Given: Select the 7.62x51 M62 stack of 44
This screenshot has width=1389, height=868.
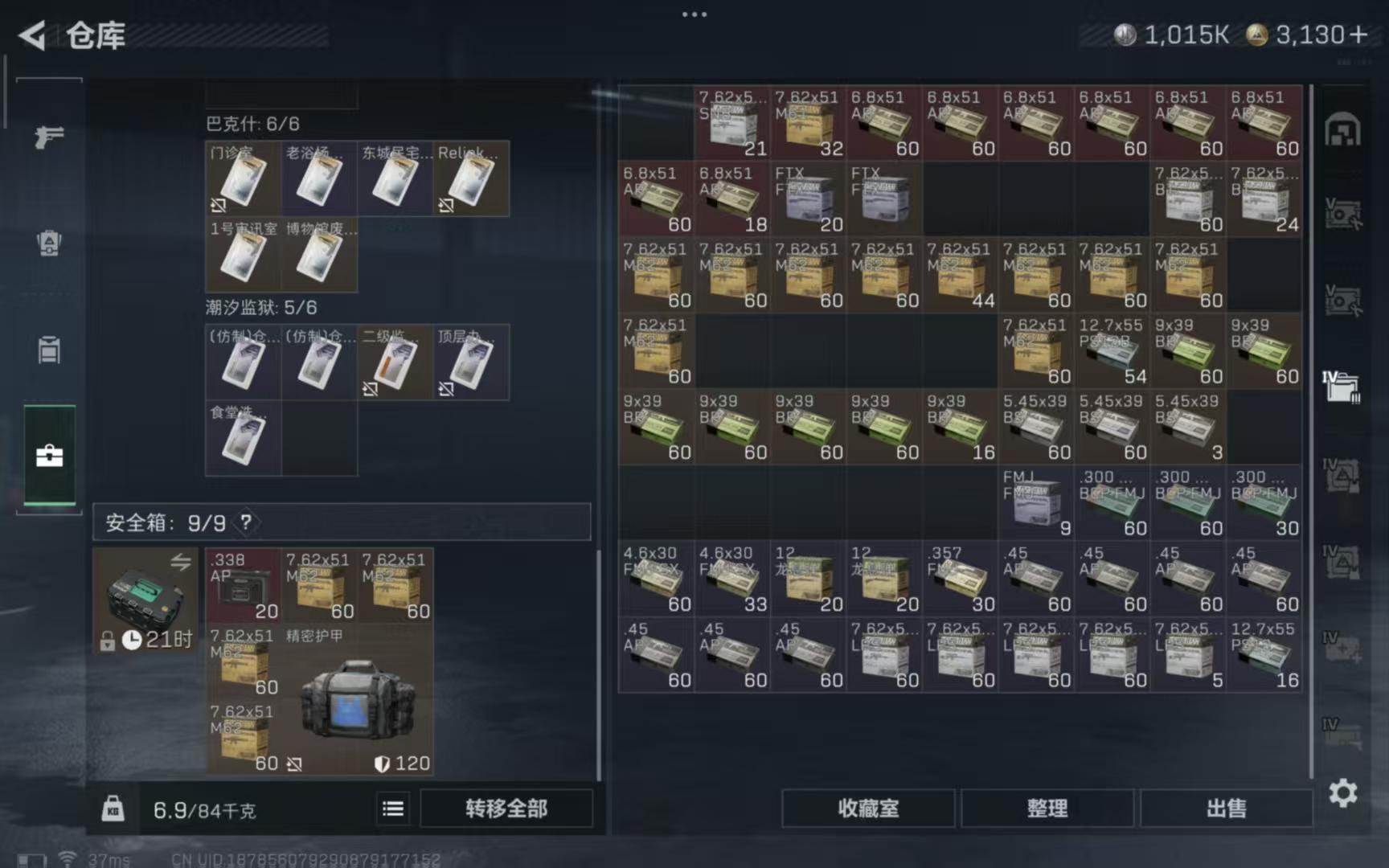Looking at the screenshot, I should pyautogui.click(x=961, y=275).
